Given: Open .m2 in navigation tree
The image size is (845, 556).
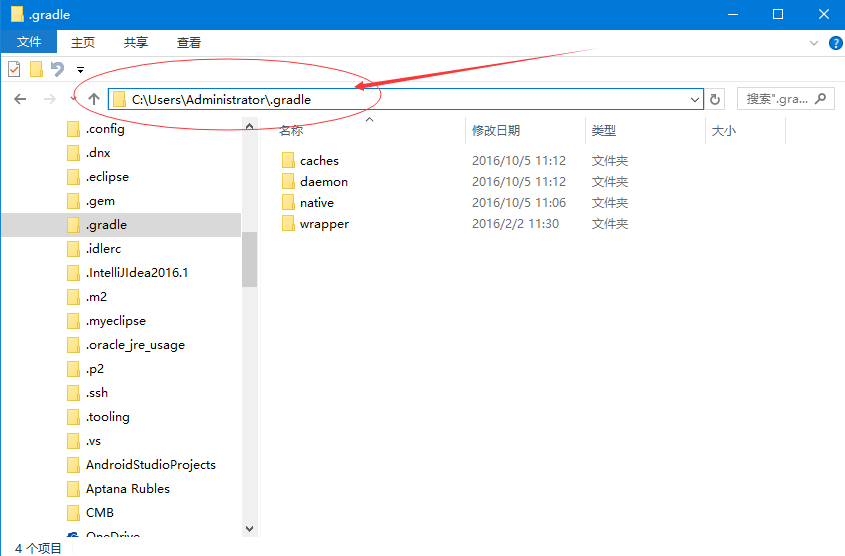Looking at the screenshot, I should [x=96, y=297].
